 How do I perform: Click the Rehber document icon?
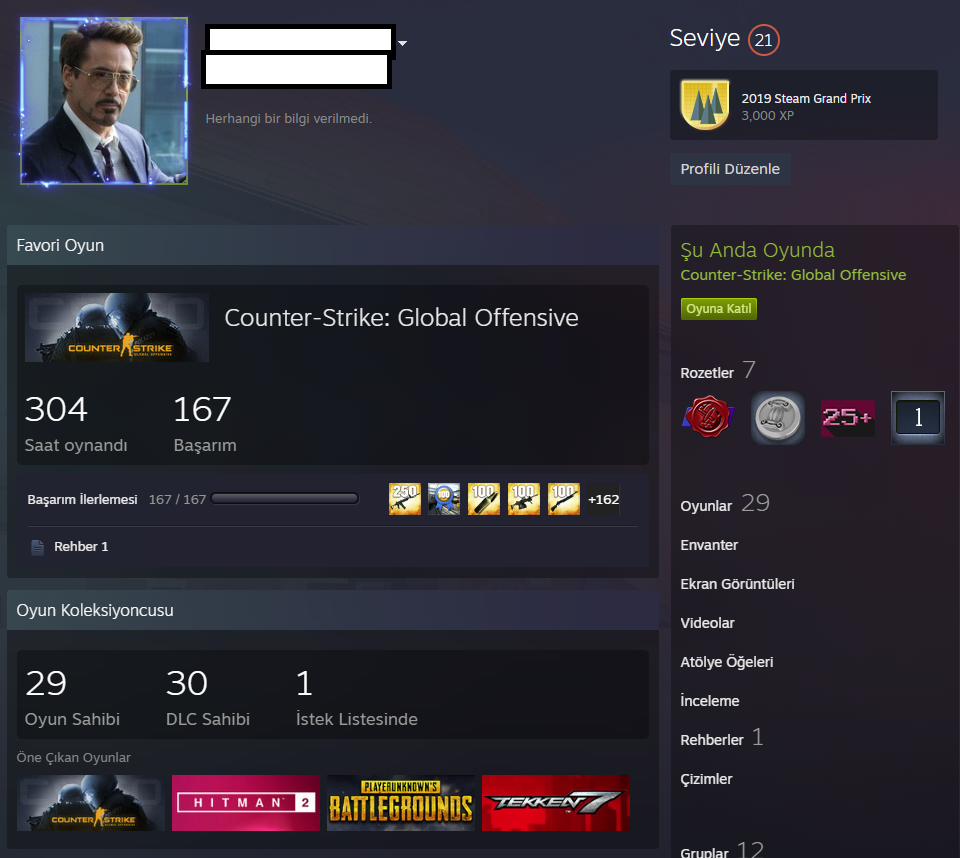37,547
